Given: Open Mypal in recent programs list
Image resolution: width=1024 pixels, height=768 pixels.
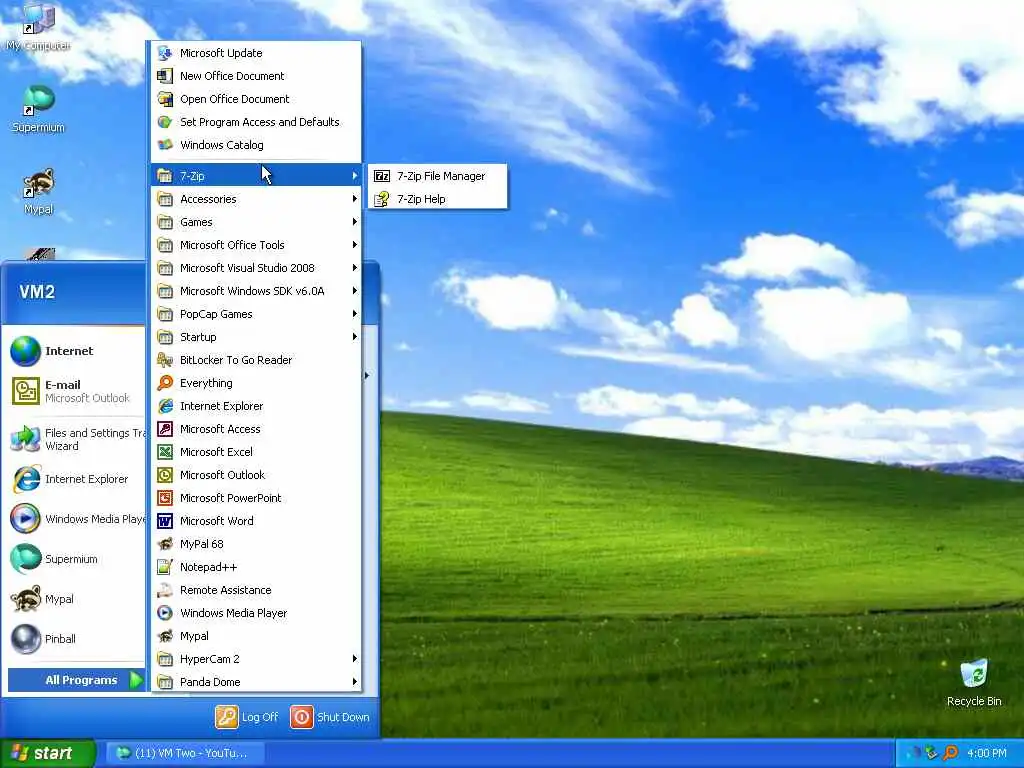Looking at the screenshot, I should [76, 599].
